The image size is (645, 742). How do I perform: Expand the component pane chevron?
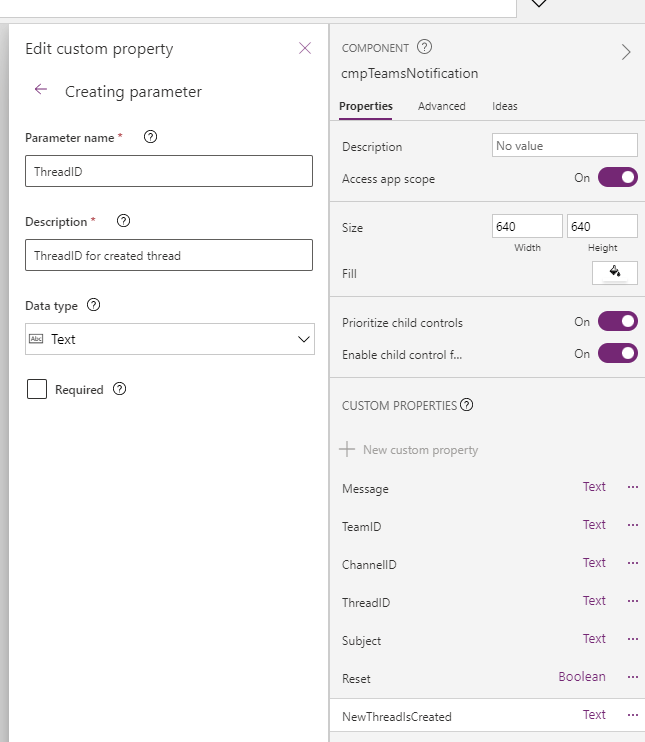pyautogui.click(x=626, y=53)
